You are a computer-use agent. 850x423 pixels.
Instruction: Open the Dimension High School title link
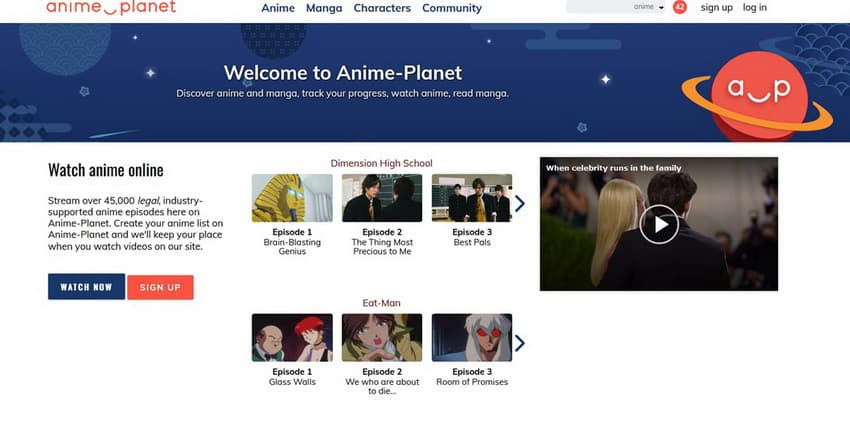pyautogui.click(x=382, y=163)
